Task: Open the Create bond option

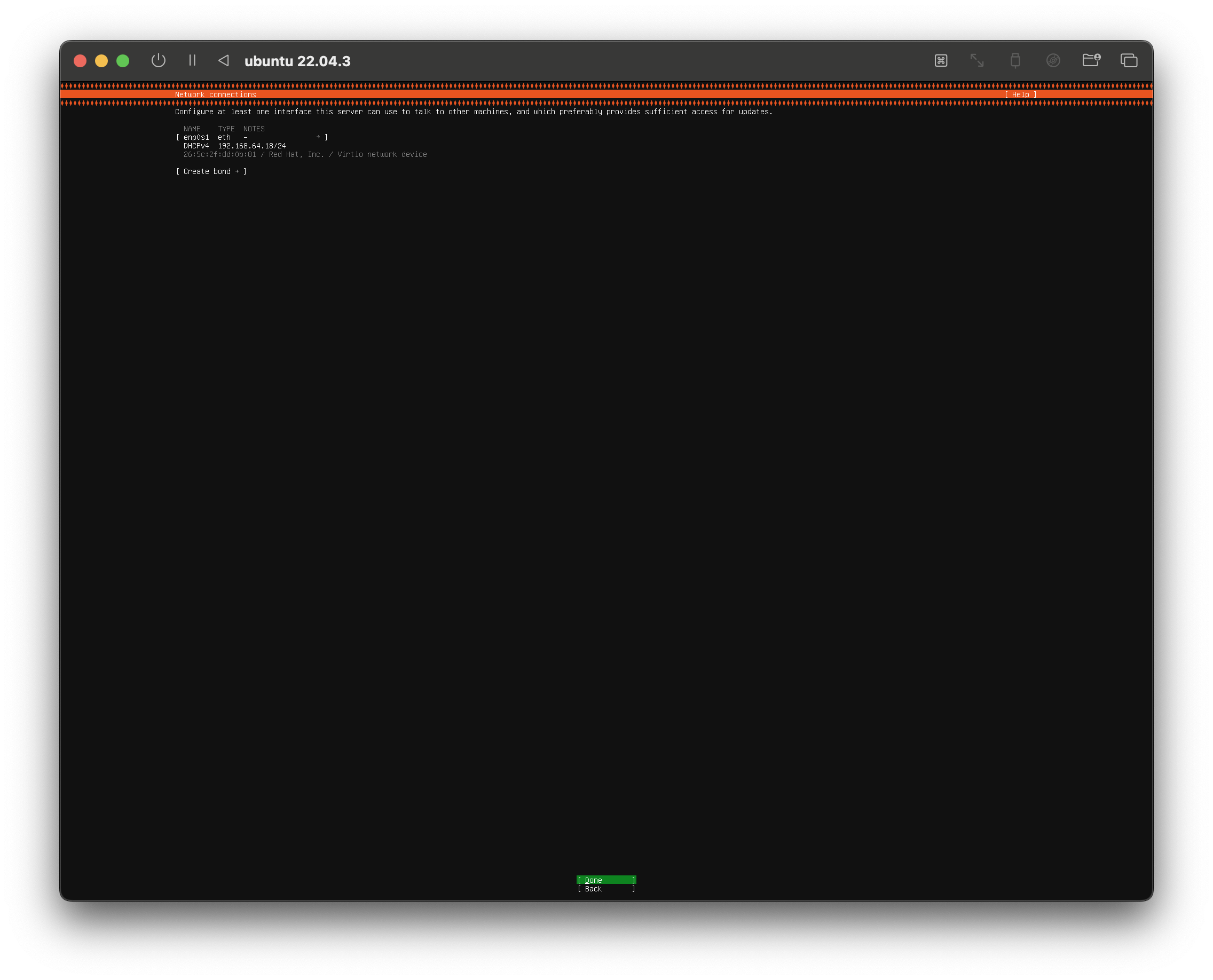Action: [211, 172]
